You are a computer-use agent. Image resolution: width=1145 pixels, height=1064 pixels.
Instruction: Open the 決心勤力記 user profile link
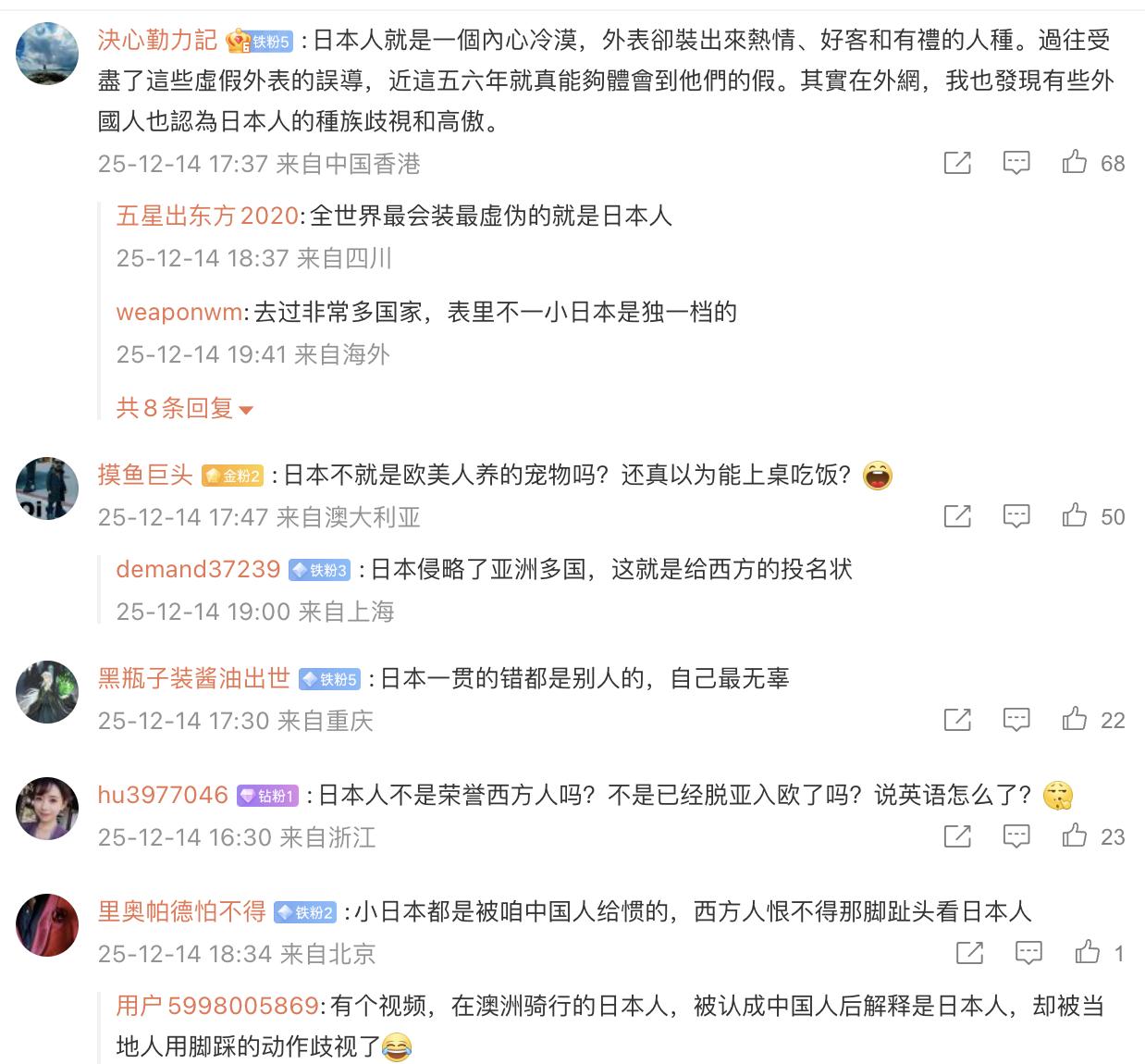pyautogui.click(x=157, y=40)
